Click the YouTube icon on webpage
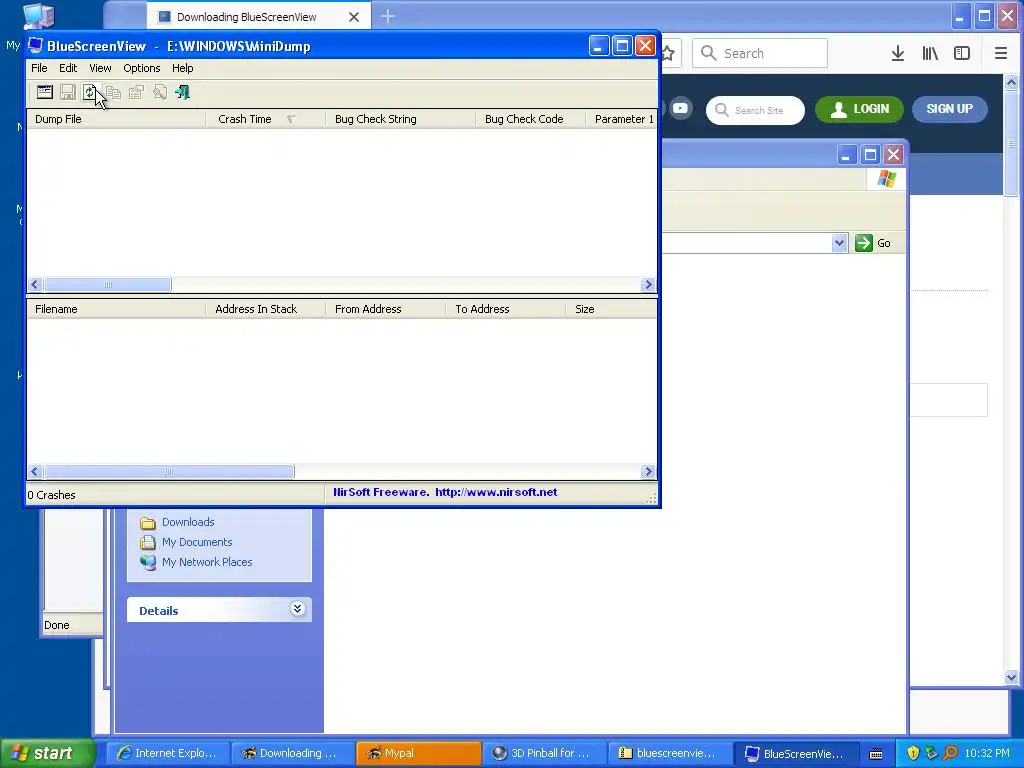Viewport: 1024px width, 768px height. tap(680, 108)
